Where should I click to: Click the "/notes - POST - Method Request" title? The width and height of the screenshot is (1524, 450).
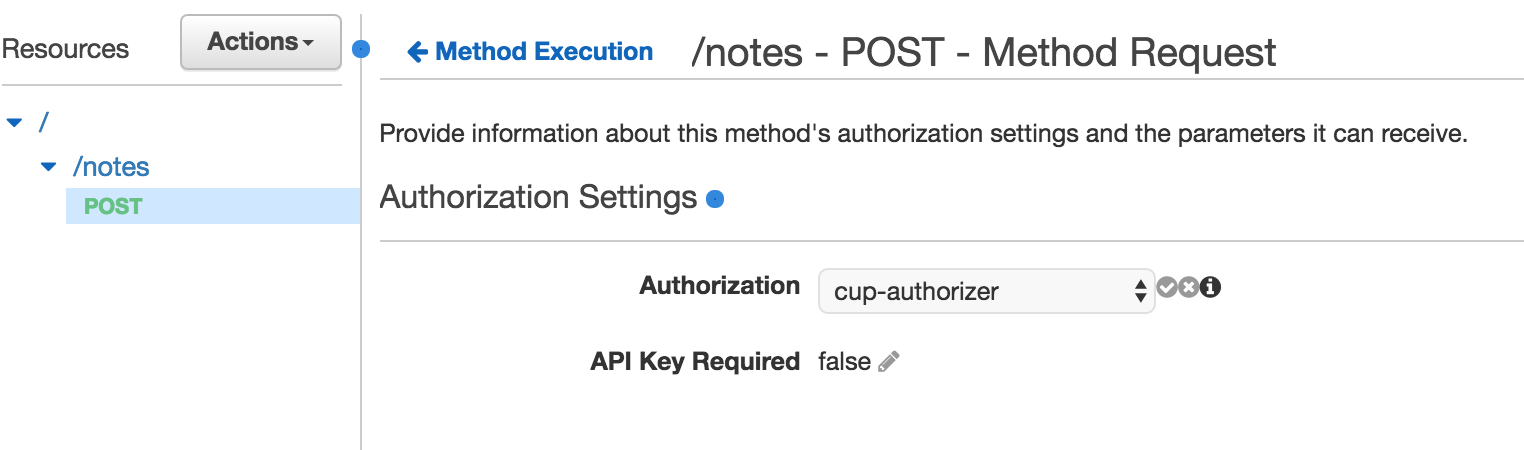point(984,52)
